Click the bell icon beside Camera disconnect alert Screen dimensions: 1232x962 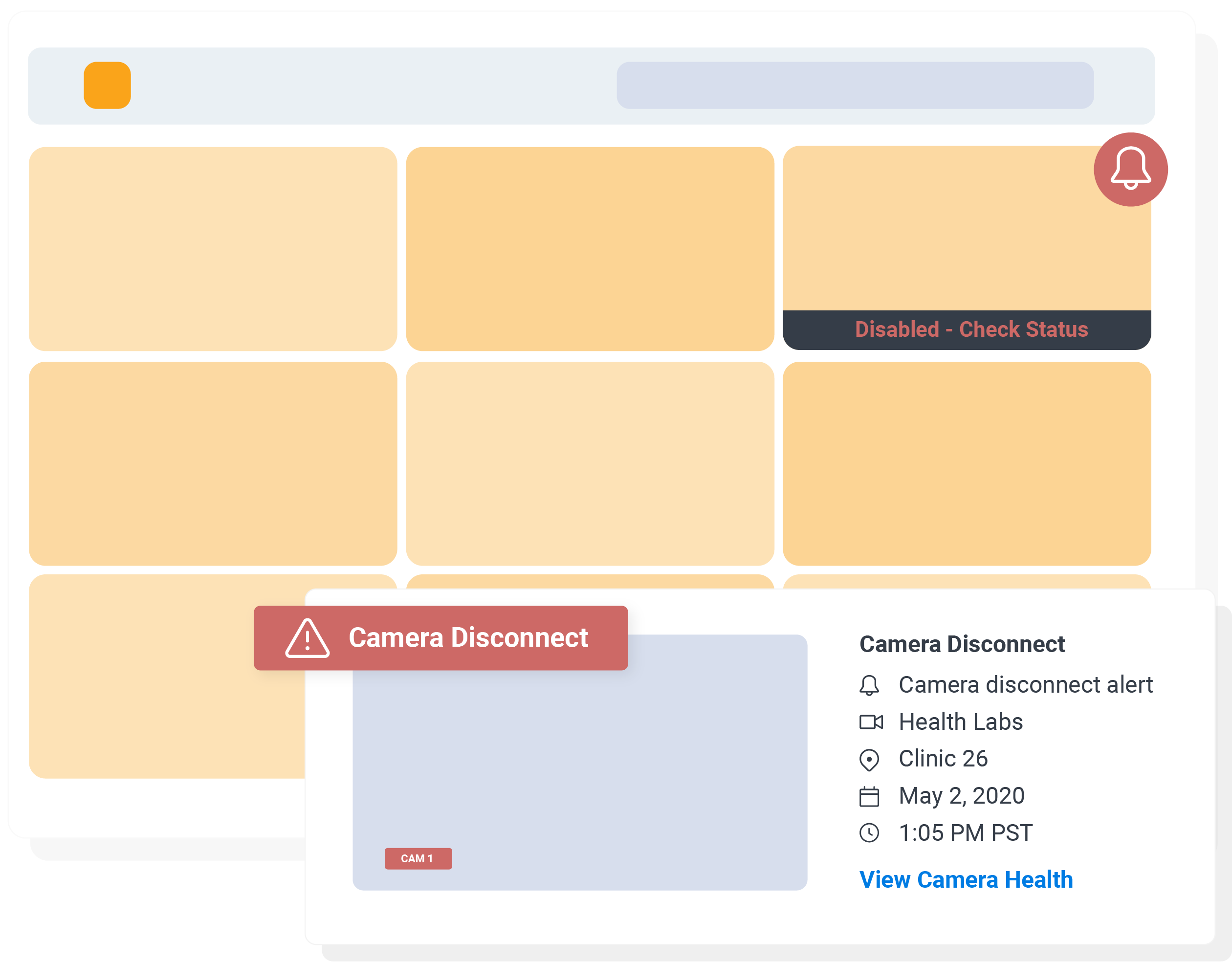(869, 685)
